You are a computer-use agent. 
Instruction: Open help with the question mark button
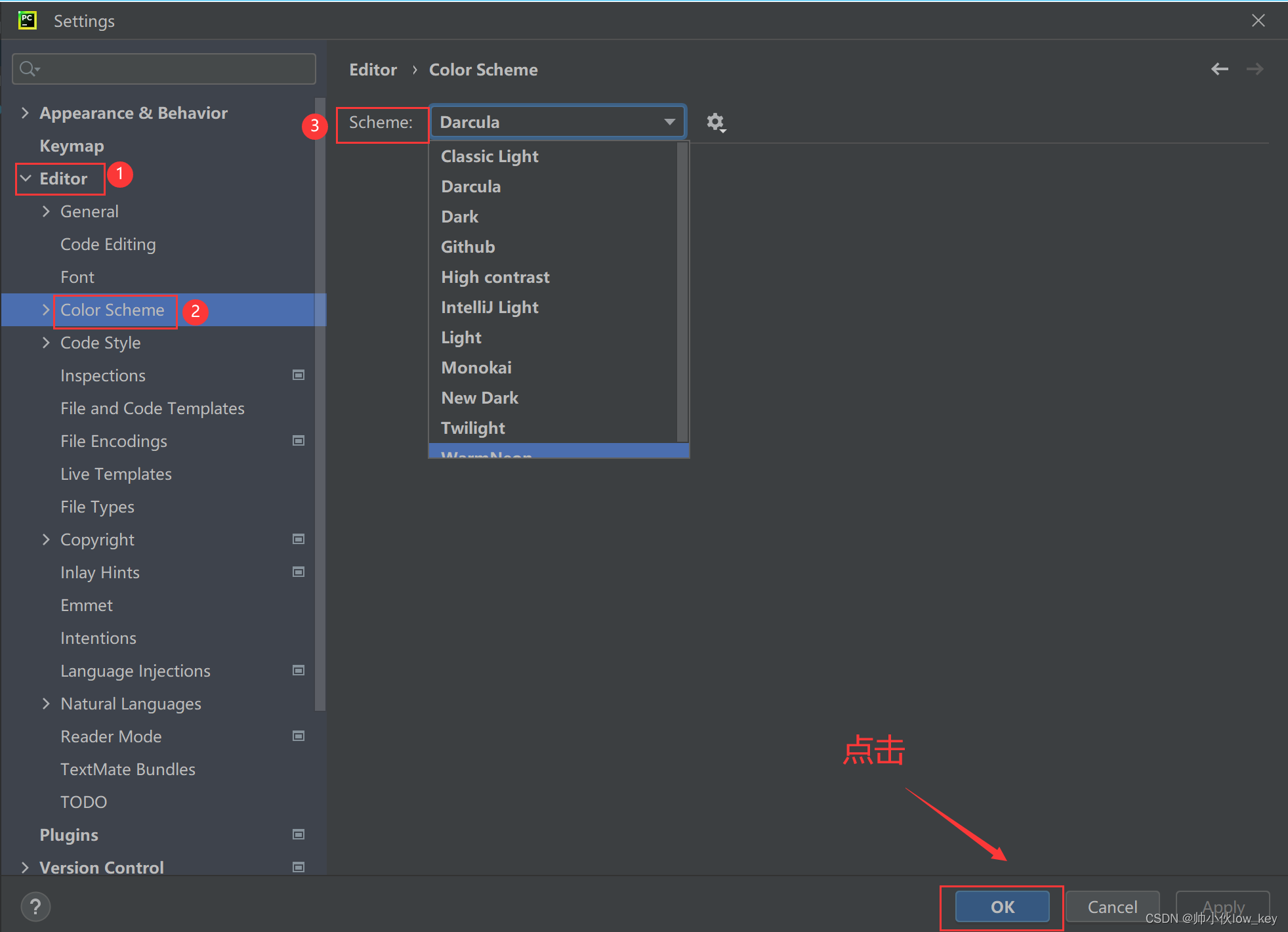point(35,907)
